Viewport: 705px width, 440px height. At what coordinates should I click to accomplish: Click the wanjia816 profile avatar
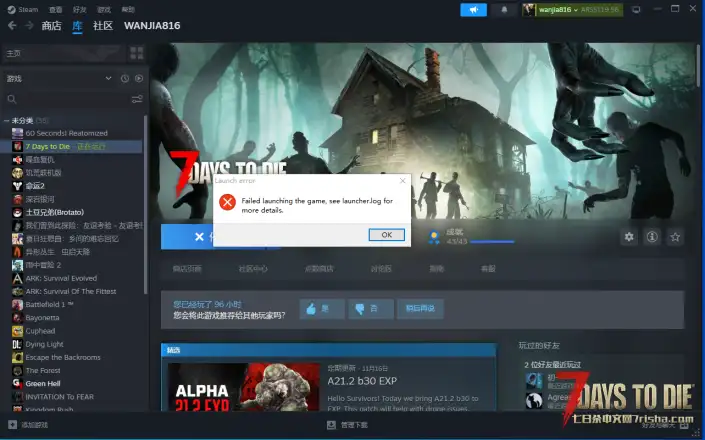click(529, 9)
